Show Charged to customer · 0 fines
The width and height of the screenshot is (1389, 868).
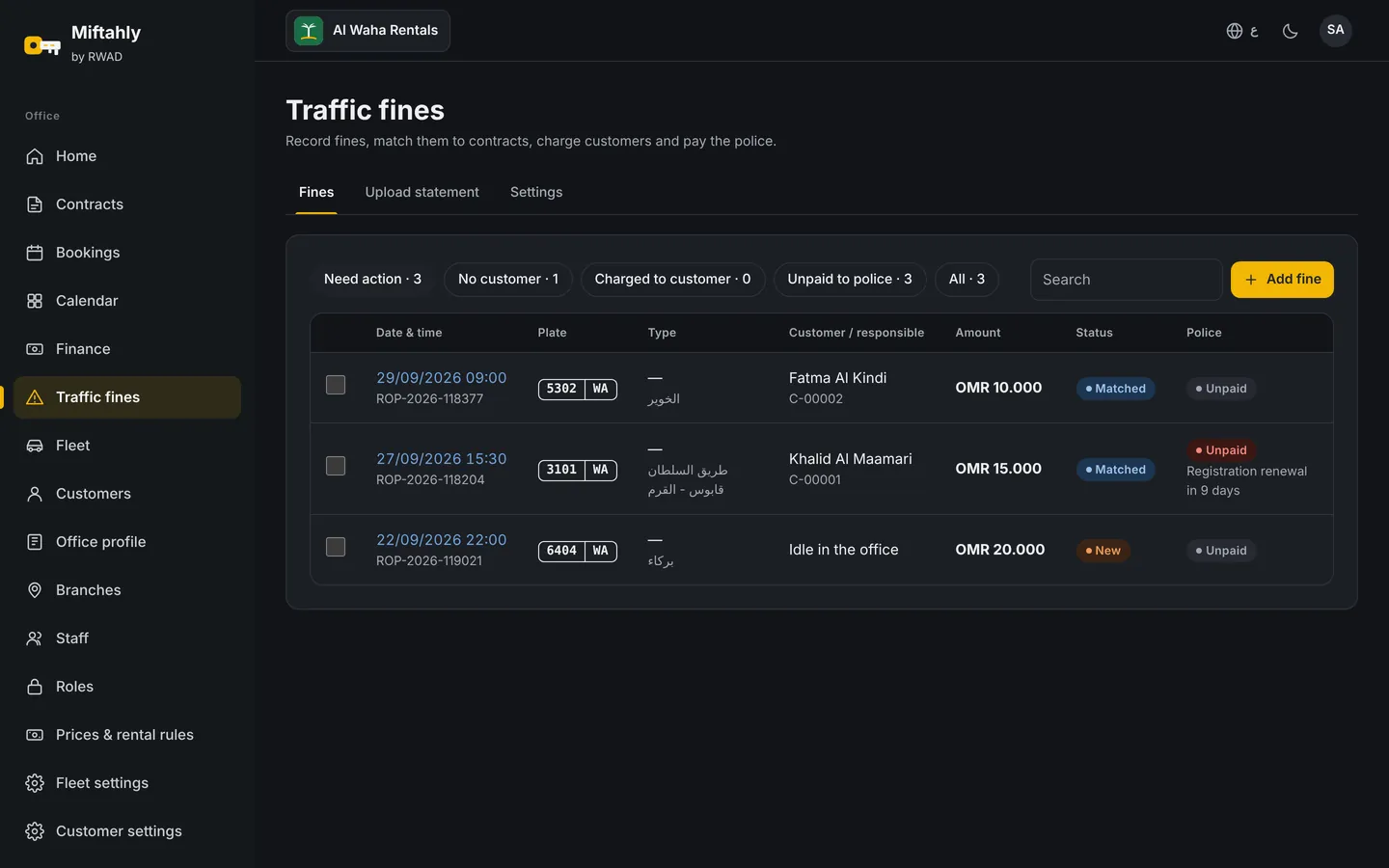coord(672,280)
